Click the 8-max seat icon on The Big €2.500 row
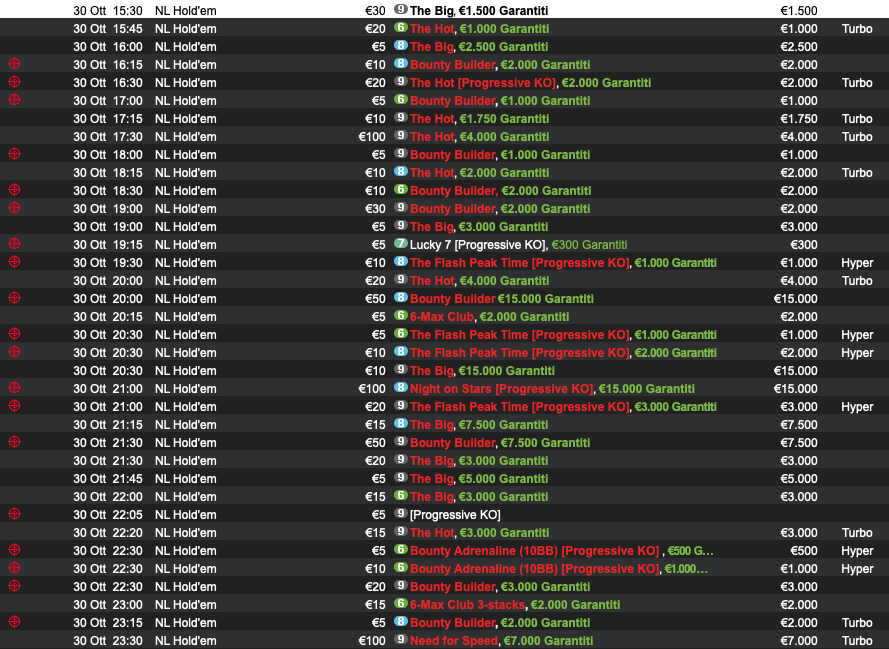The height and width of the screenshot is (649, 889). pyautogui.click(x=401, y=46)
